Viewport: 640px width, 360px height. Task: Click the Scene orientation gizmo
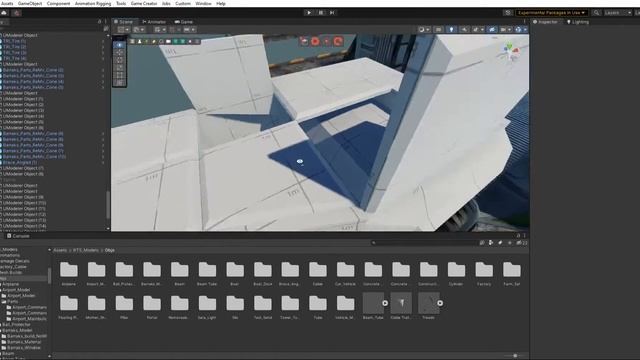510,52
